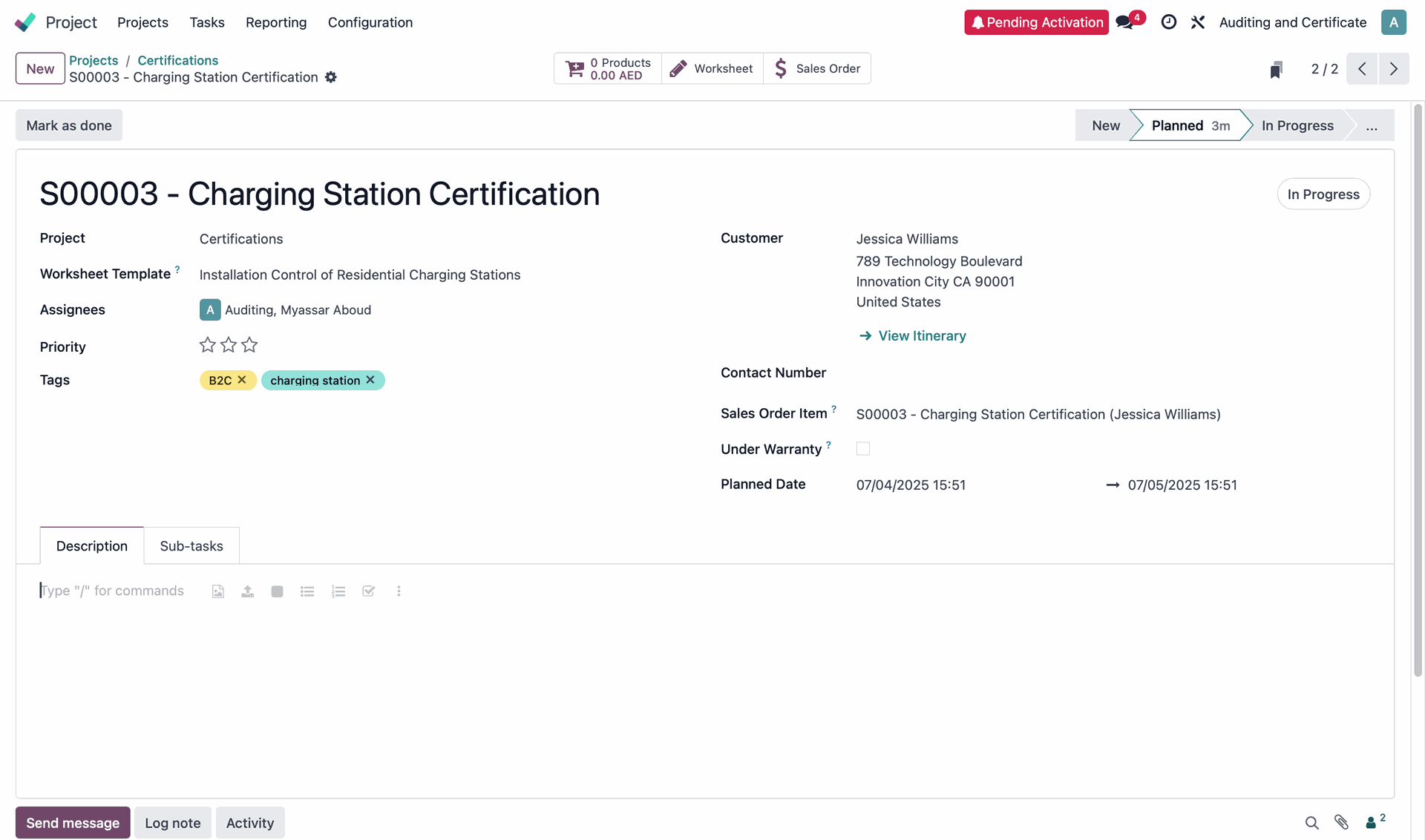
Task: Remove the B2C yellow tag
Action: [242, 380]
